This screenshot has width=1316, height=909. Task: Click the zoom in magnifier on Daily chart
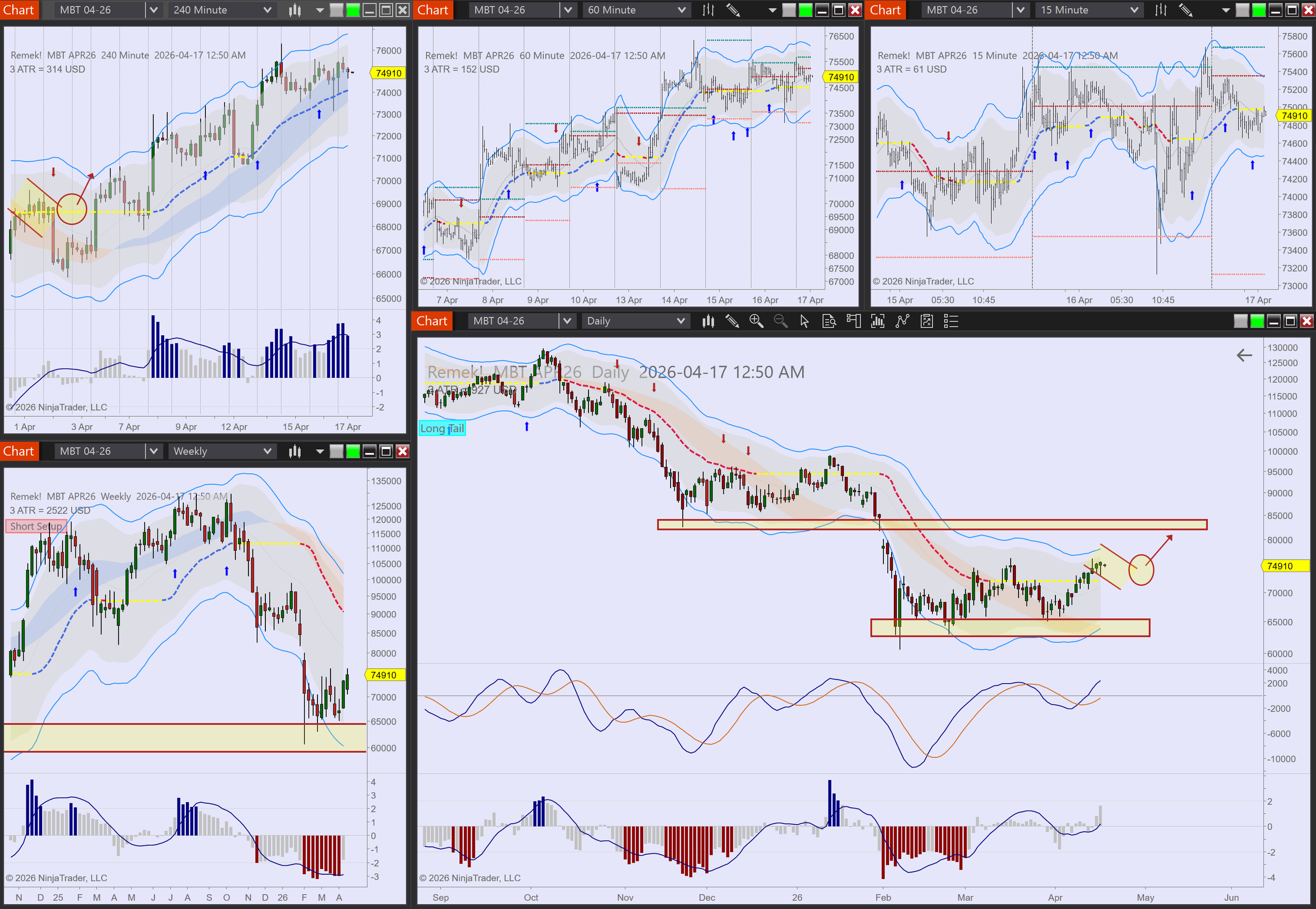(x=756, y=321)
